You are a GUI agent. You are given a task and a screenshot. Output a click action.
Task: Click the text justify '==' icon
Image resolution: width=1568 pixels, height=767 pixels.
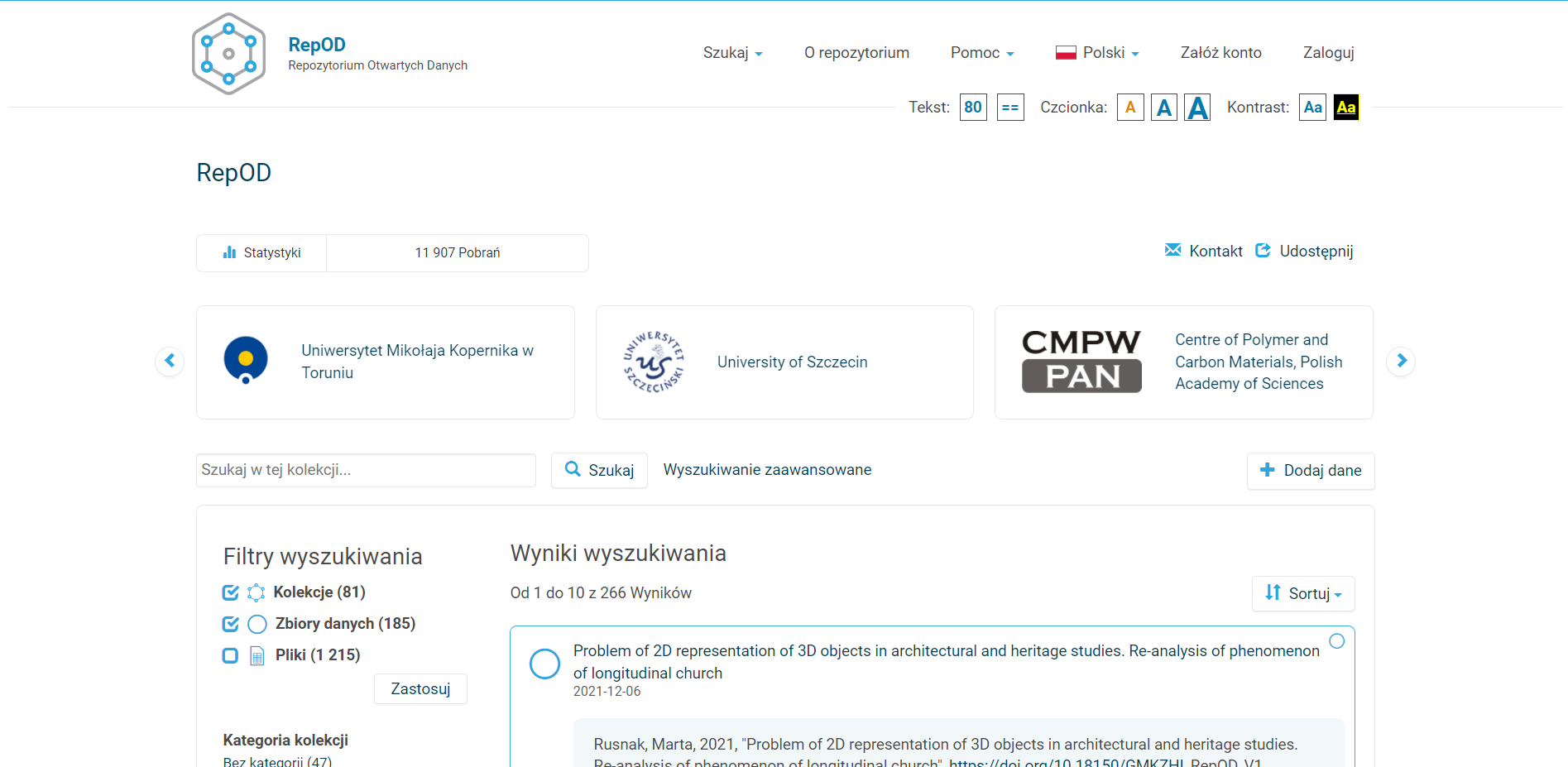(x=1009, y=108)
